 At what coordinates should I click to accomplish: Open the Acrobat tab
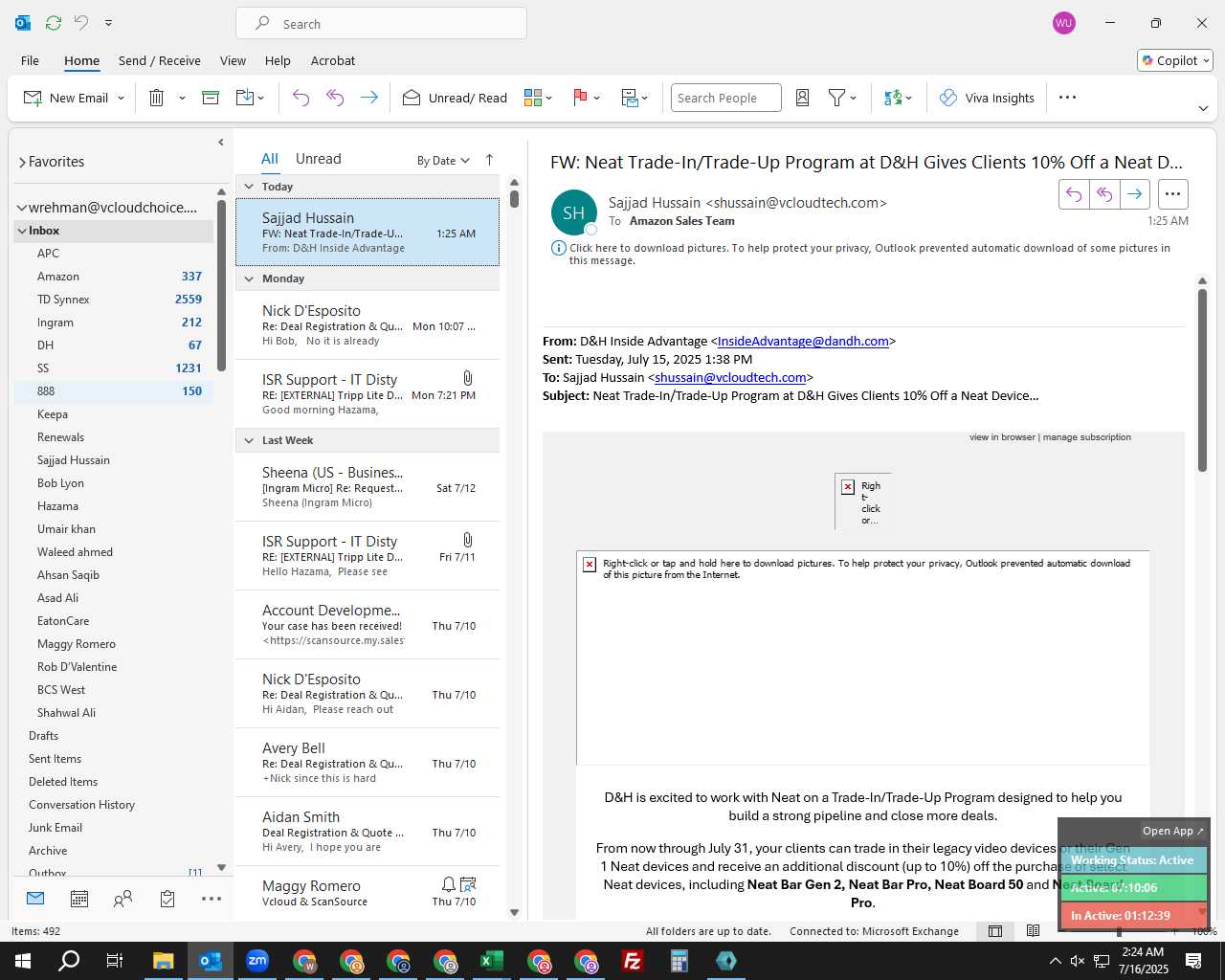click(333, 60)
